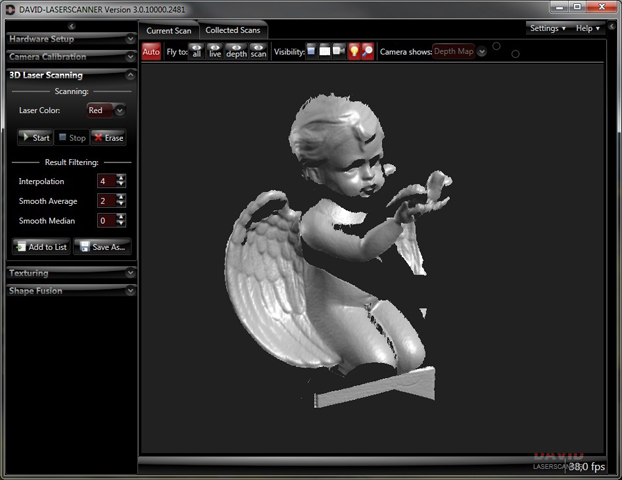The height and width of the screenshot is (480, 622).
Task: Open the Camera shows Depth Map dropdown
Action: point(482,51)
